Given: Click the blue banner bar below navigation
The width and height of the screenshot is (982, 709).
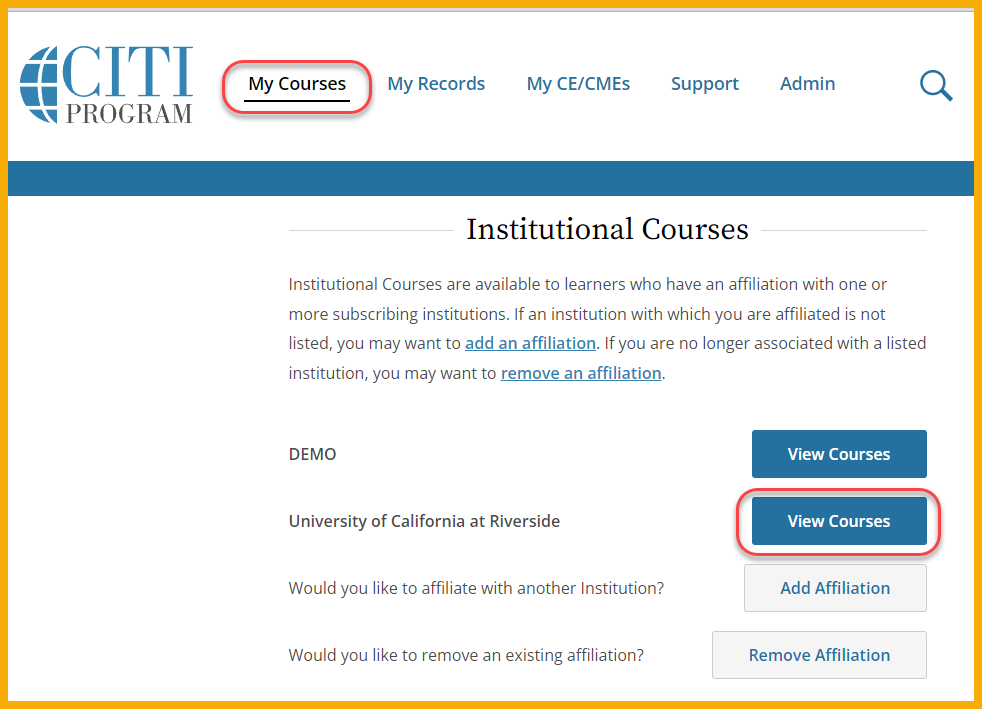Looking at the screenshot, I should pos(490,178).
